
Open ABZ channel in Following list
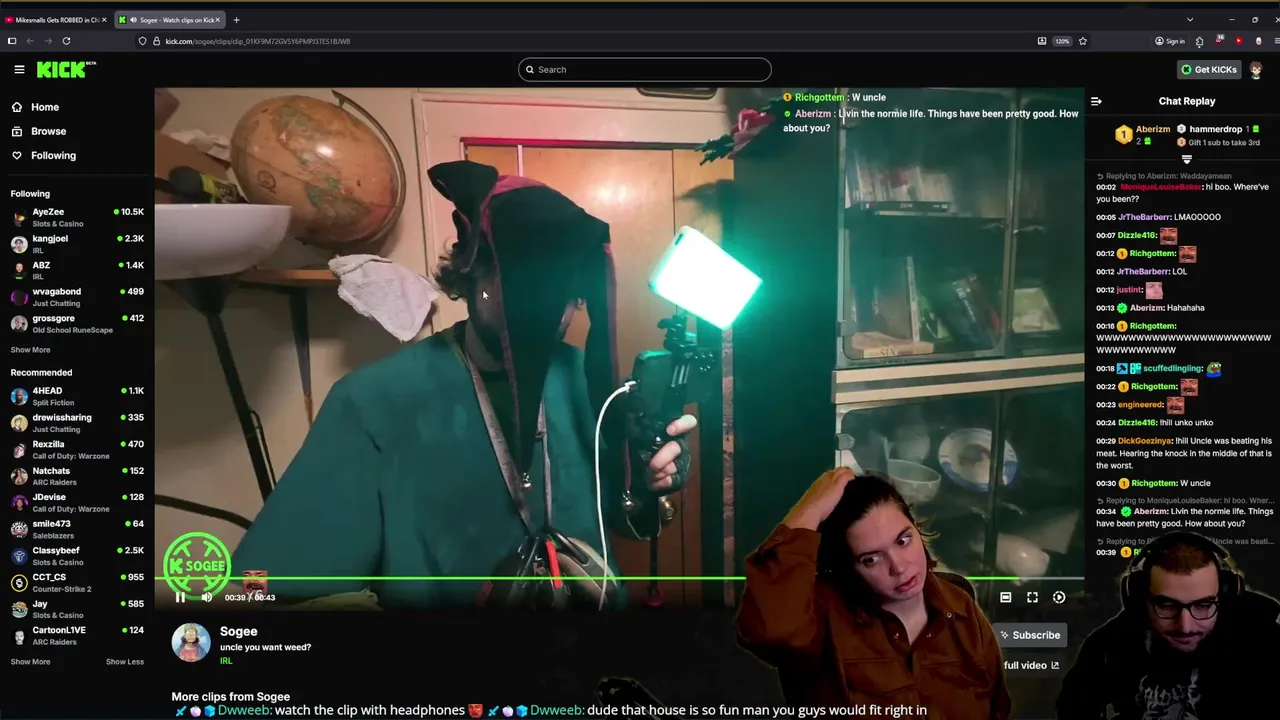(x=77, y=270)
